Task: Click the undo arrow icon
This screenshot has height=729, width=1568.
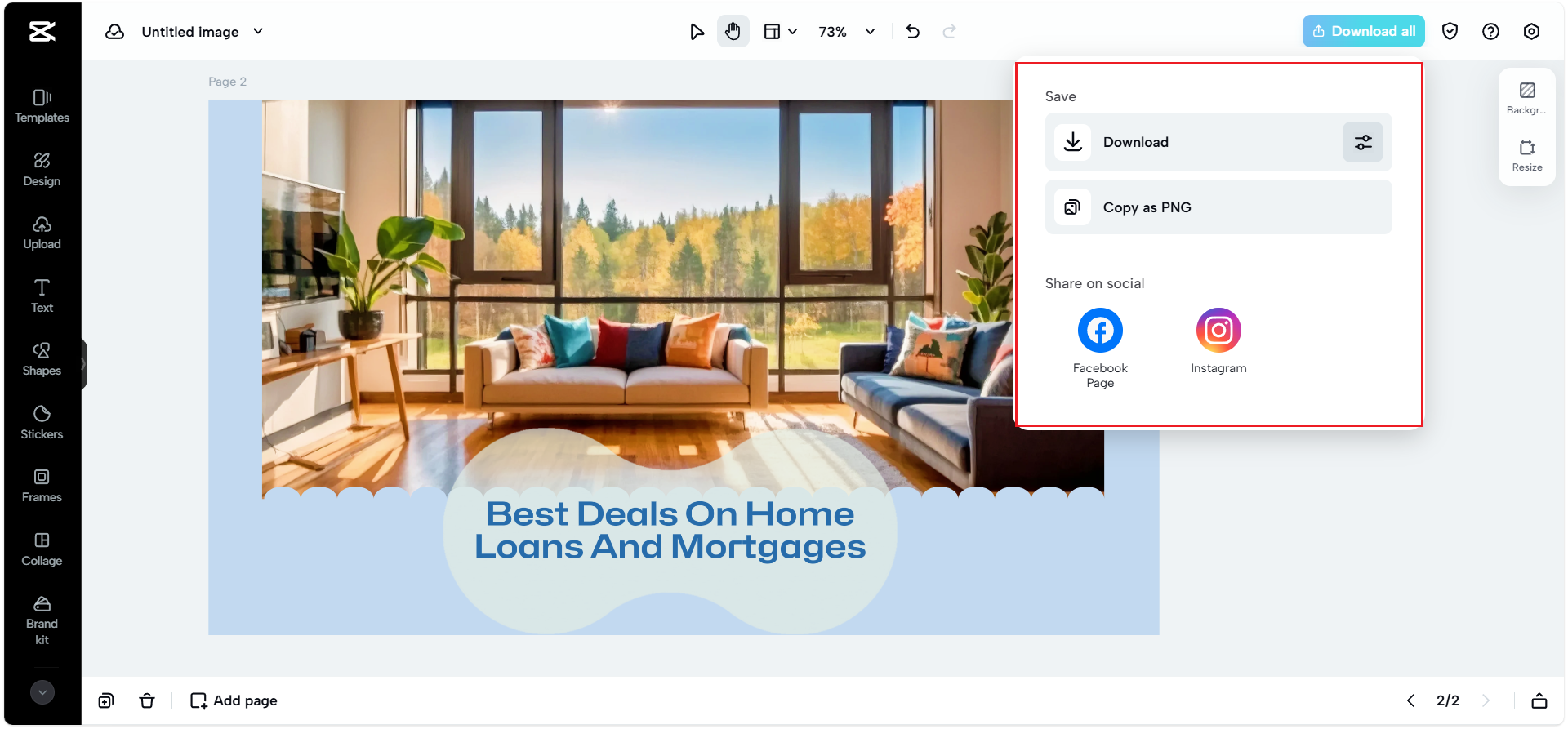Action: (913, 32)
